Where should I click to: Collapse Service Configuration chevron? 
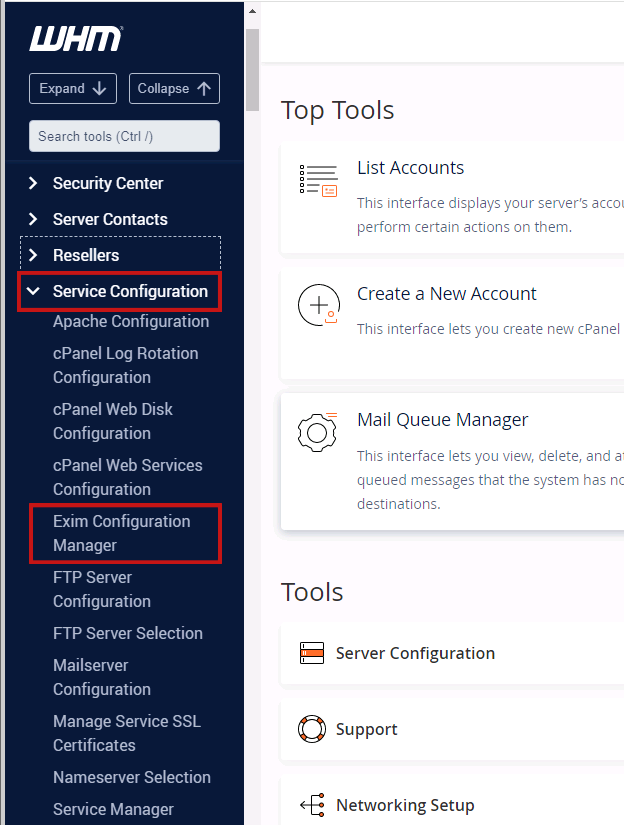(33, 291)
